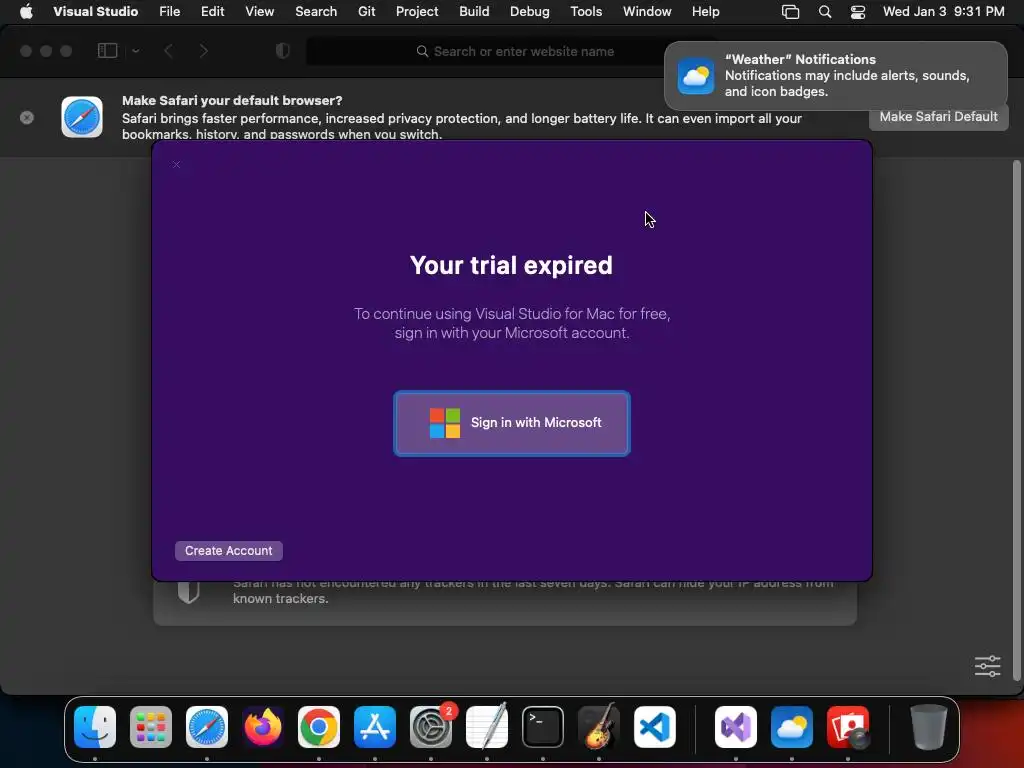Expand Safari sidebar tab group dropdown

click(x=136, y=50)
